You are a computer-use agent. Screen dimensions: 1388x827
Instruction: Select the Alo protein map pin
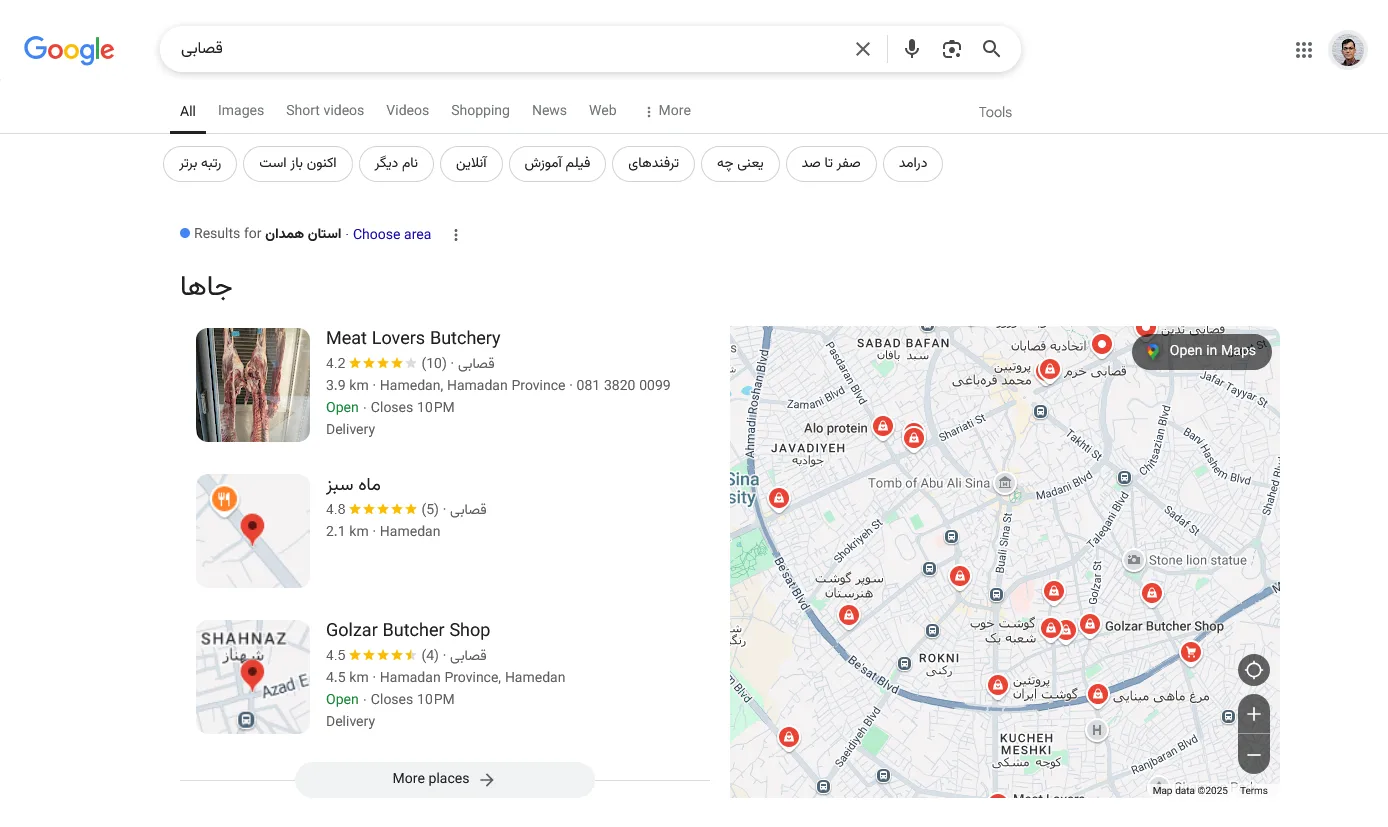click(x=882, y=427)
